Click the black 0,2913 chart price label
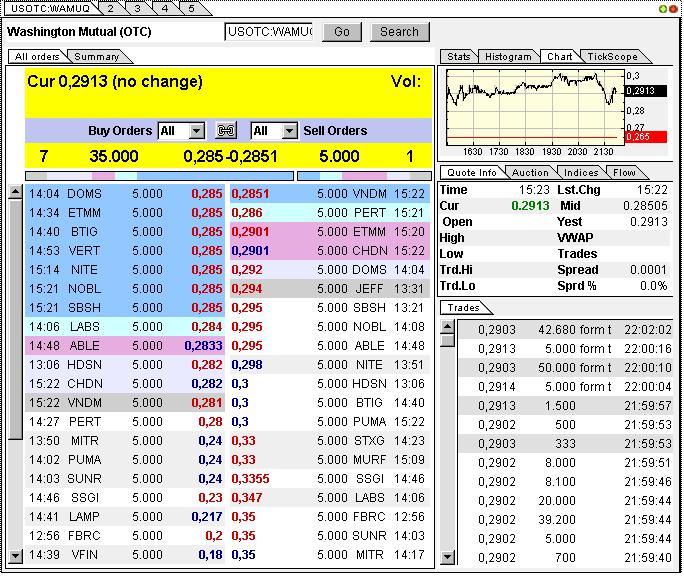The image size is (684, 577). [646, 91]
